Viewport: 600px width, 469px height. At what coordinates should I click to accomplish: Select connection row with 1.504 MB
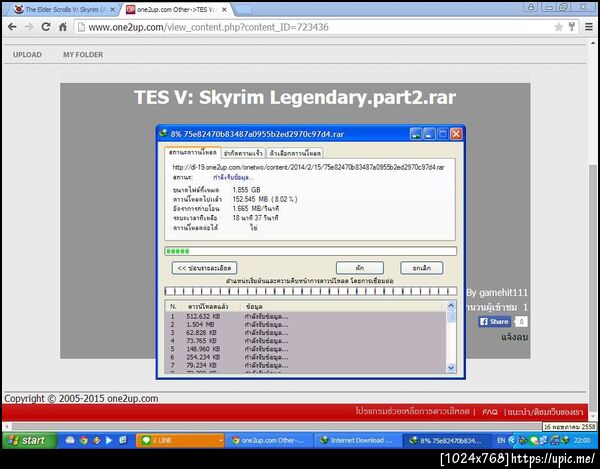point(305,324)
